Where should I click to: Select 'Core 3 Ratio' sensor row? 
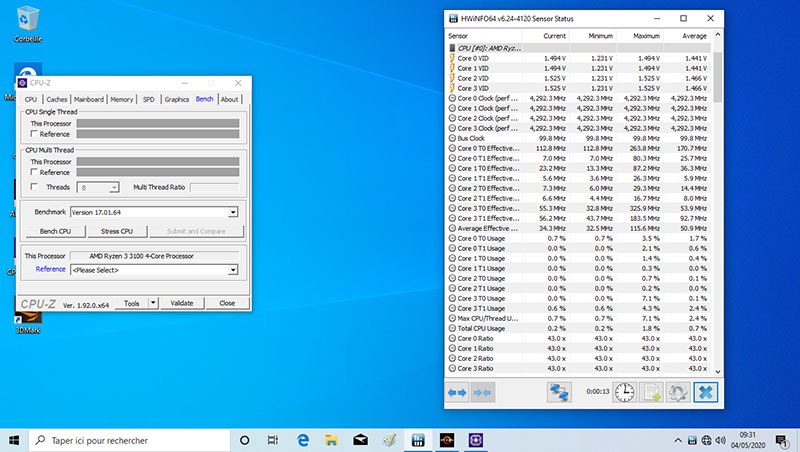pyautogui.click(x=579, y=368)
